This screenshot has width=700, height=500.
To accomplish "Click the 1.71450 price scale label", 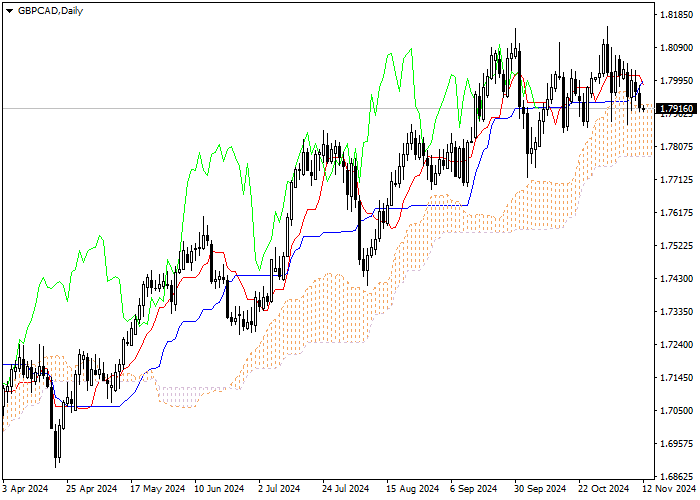I will click(676, 378).
